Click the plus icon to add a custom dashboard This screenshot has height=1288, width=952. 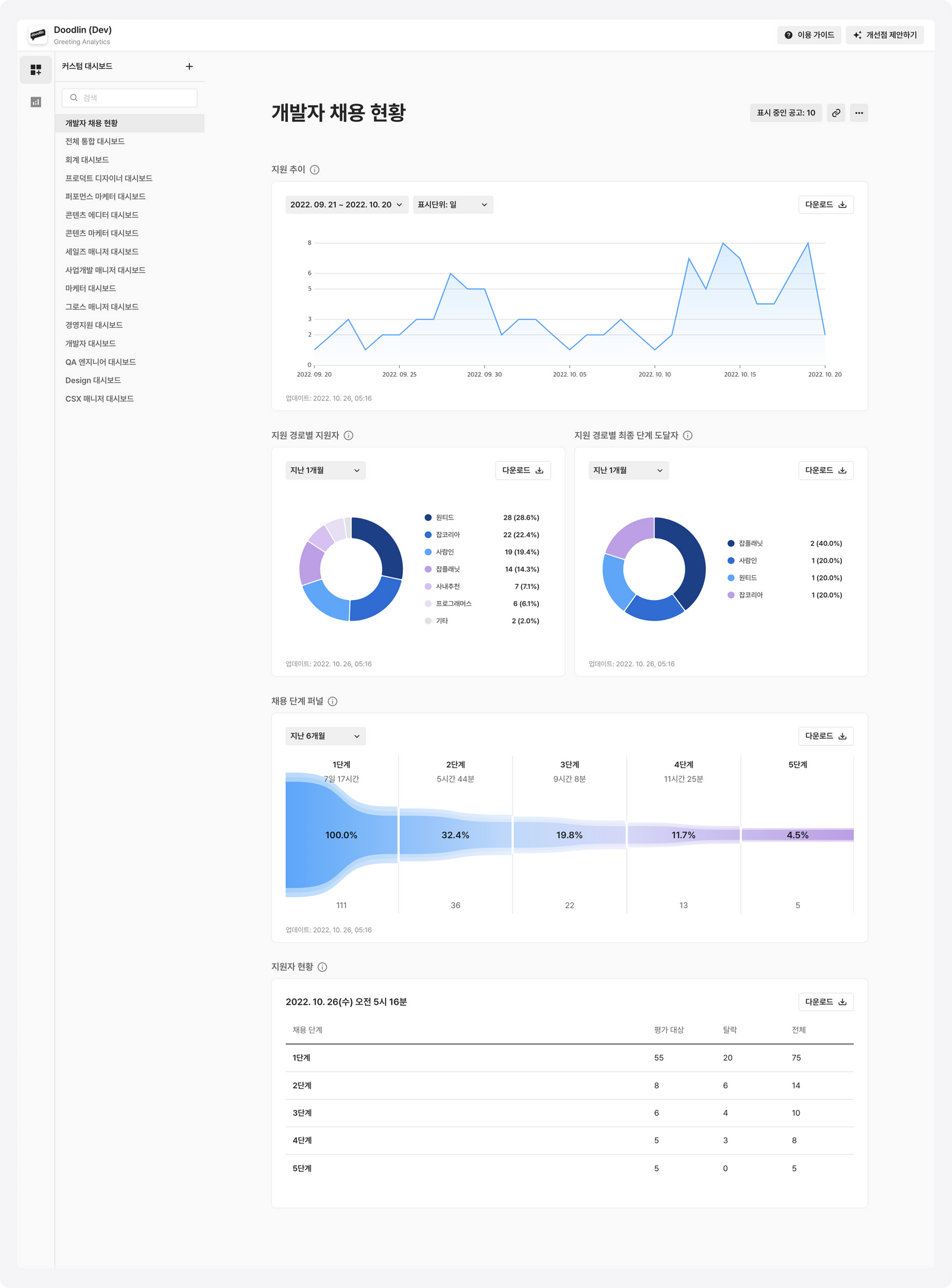tap(189, 66)
